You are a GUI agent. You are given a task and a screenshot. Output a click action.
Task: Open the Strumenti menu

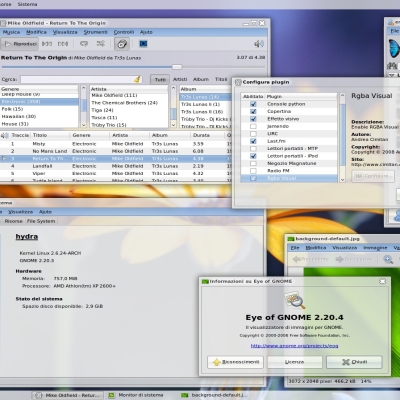[95, 32]
